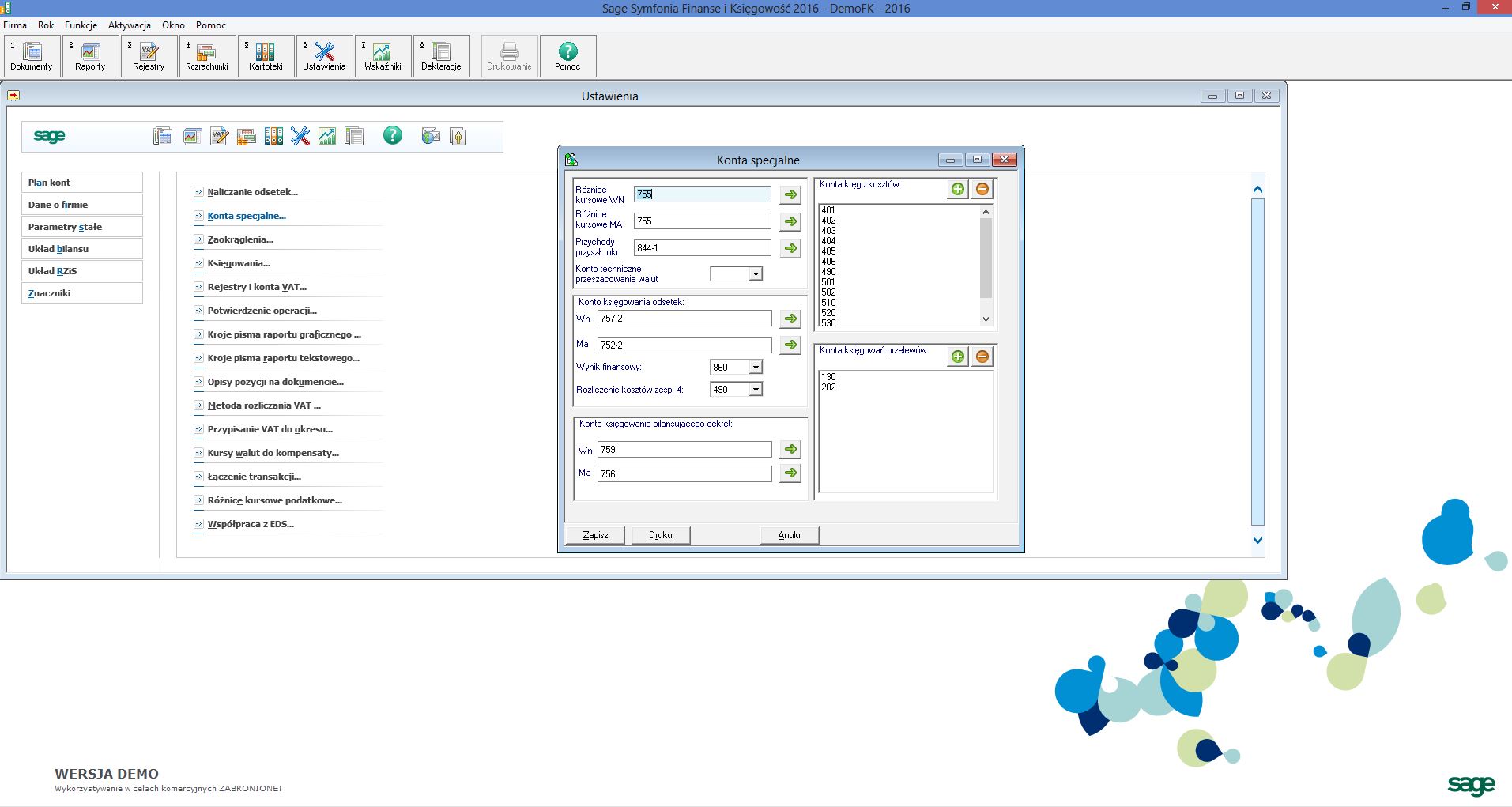Image resolution: width=1512 pixels, height=807 pixels.
Task: Select the Dane o firmie section
Action: pyautogui.click(x=82, y=205)
